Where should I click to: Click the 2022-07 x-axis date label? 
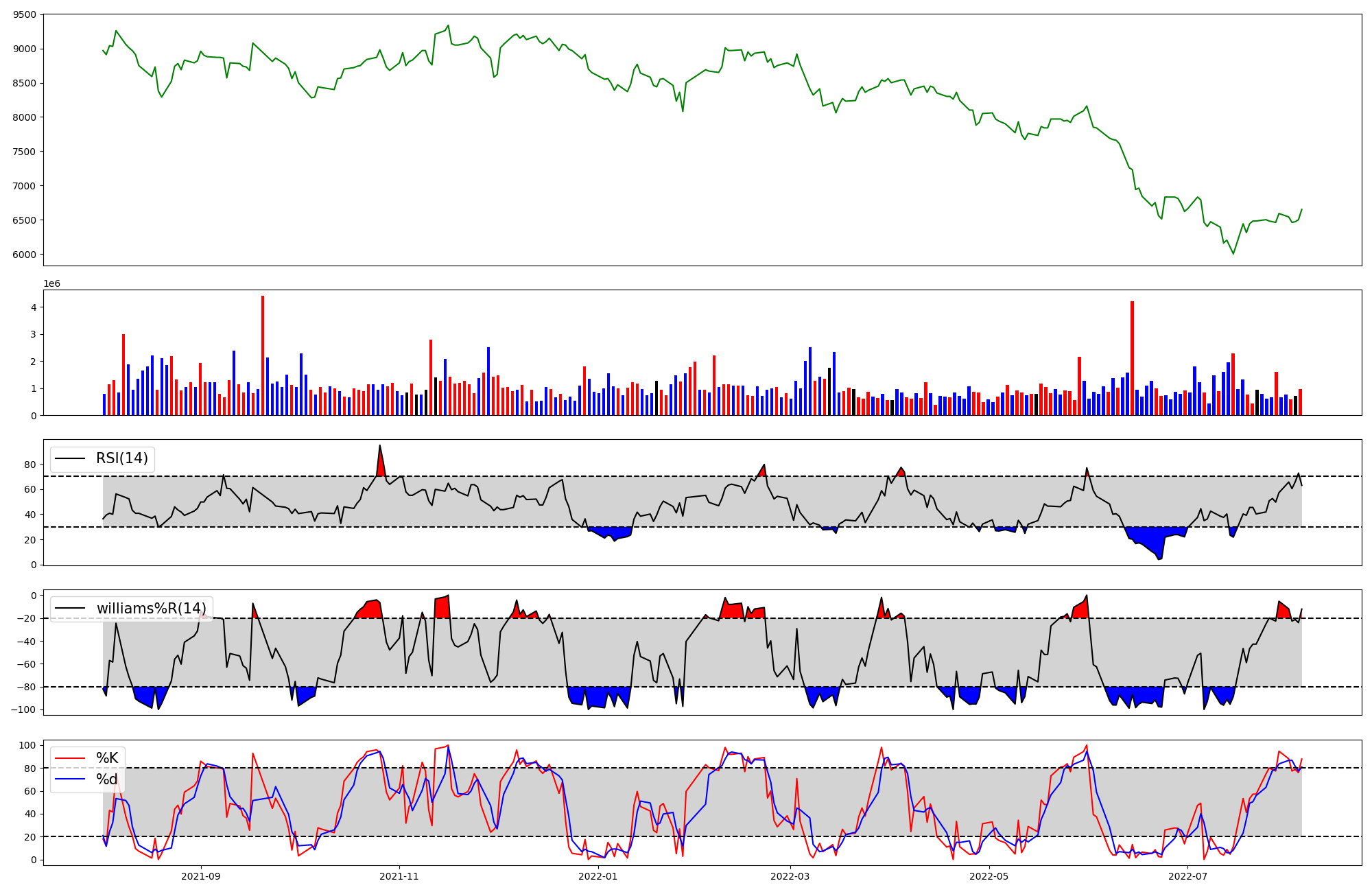1188,876
